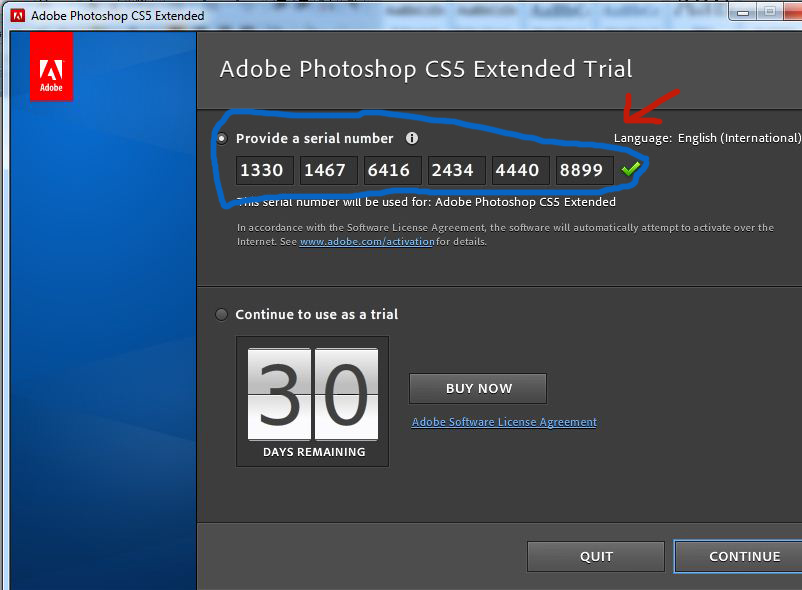Click serial field containing 1330

pos(264,170)
